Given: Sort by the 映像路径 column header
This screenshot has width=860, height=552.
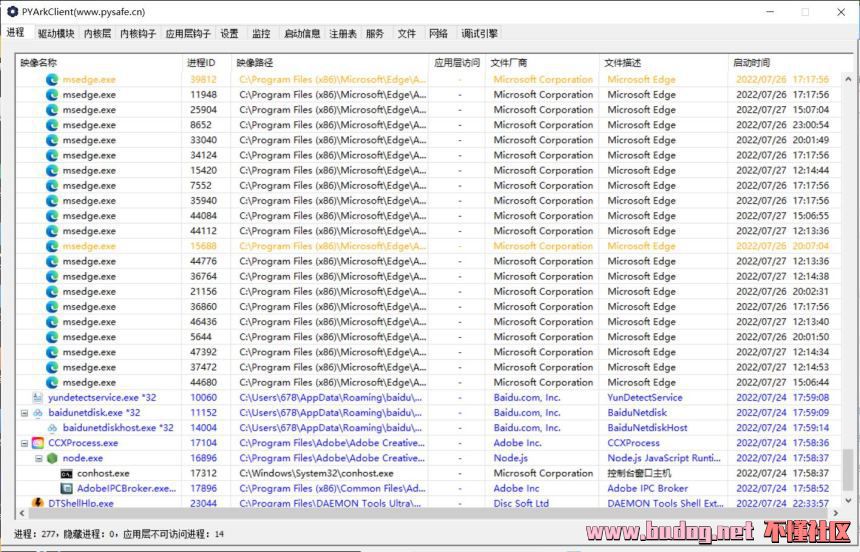Looking at the screenshot, I should point(330,63).
